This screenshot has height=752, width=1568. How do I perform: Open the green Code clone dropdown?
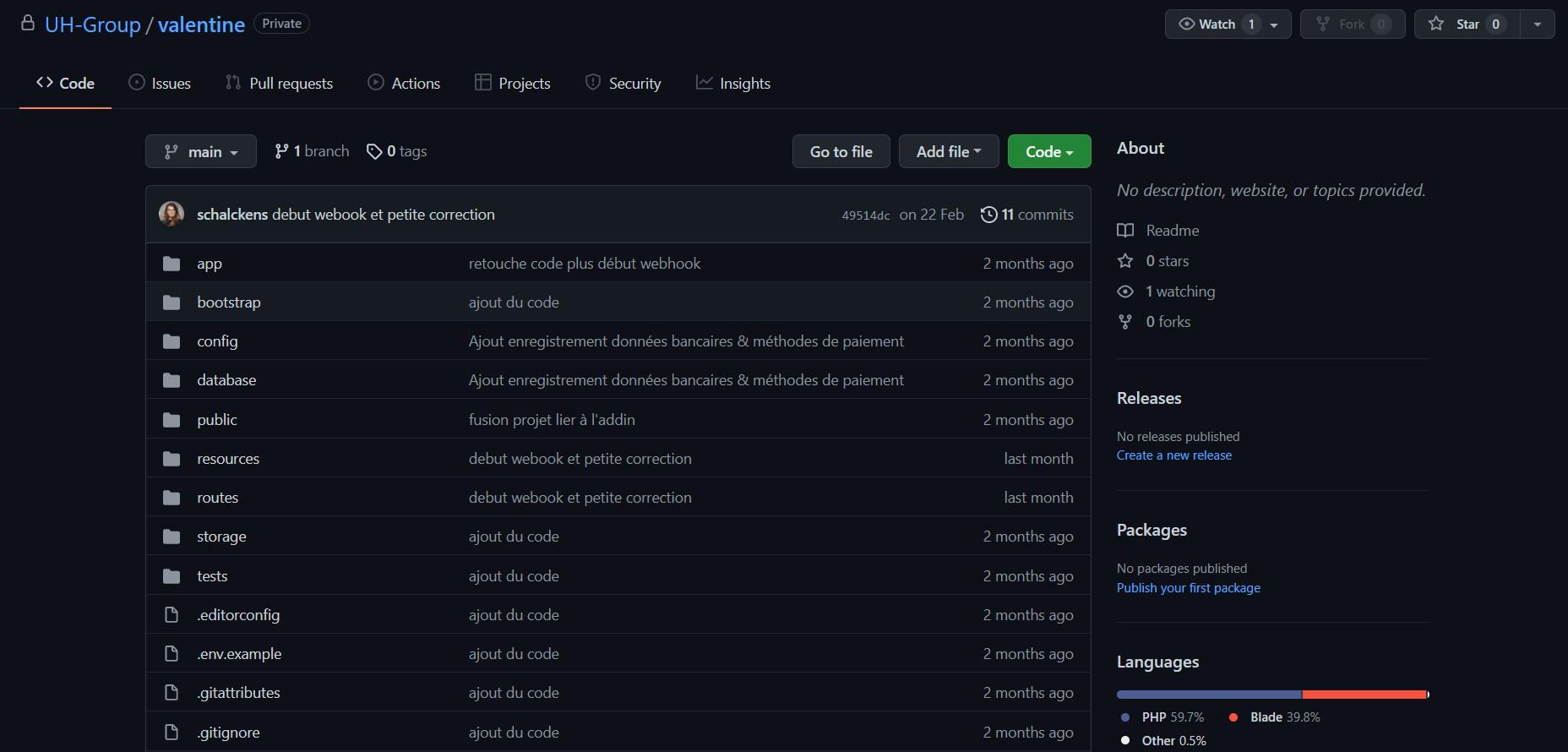point(1049,151)
